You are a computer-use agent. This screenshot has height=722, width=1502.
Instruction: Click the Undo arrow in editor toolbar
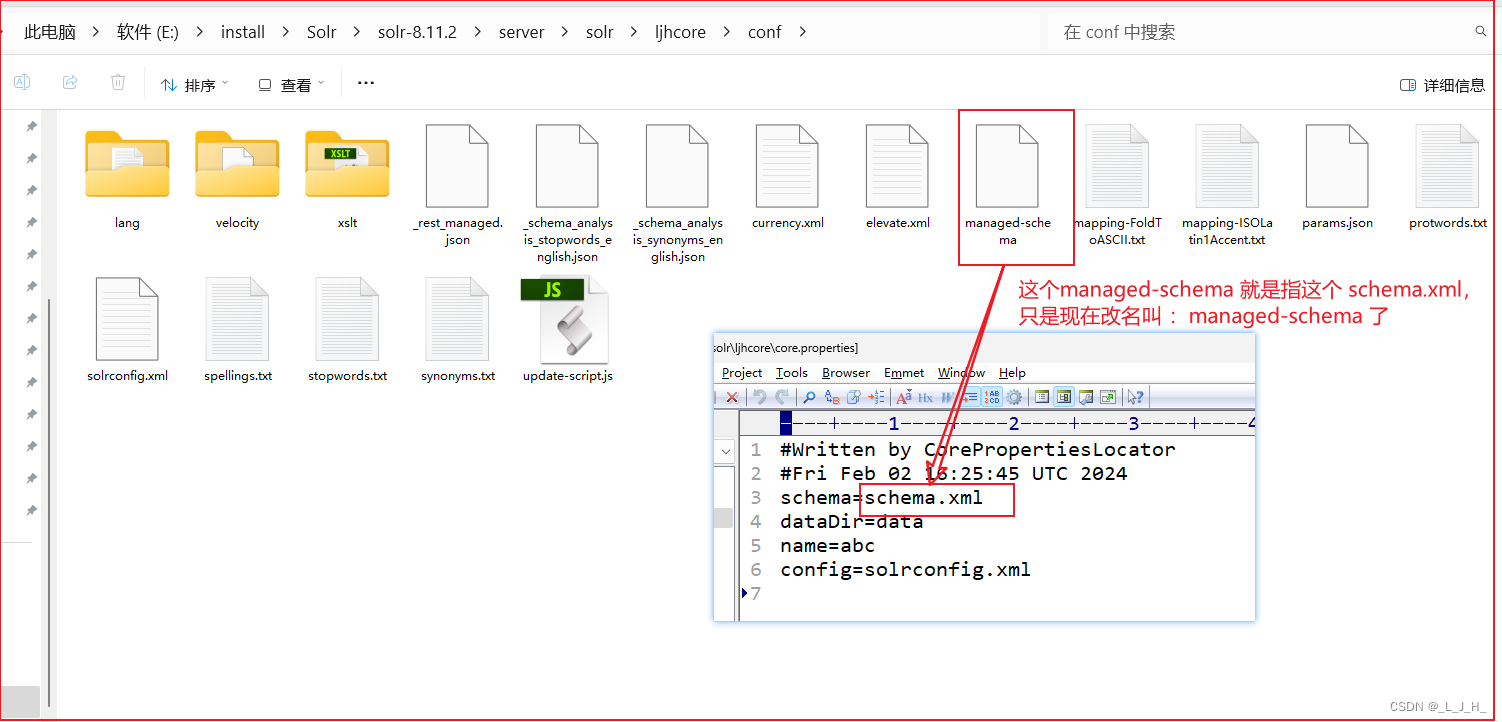[x=759, y=397]
